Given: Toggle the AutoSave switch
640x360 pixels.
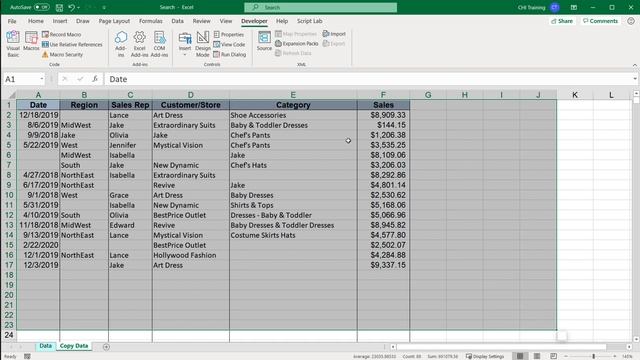Looking at the screenshot, I should [x=41, y=7].
